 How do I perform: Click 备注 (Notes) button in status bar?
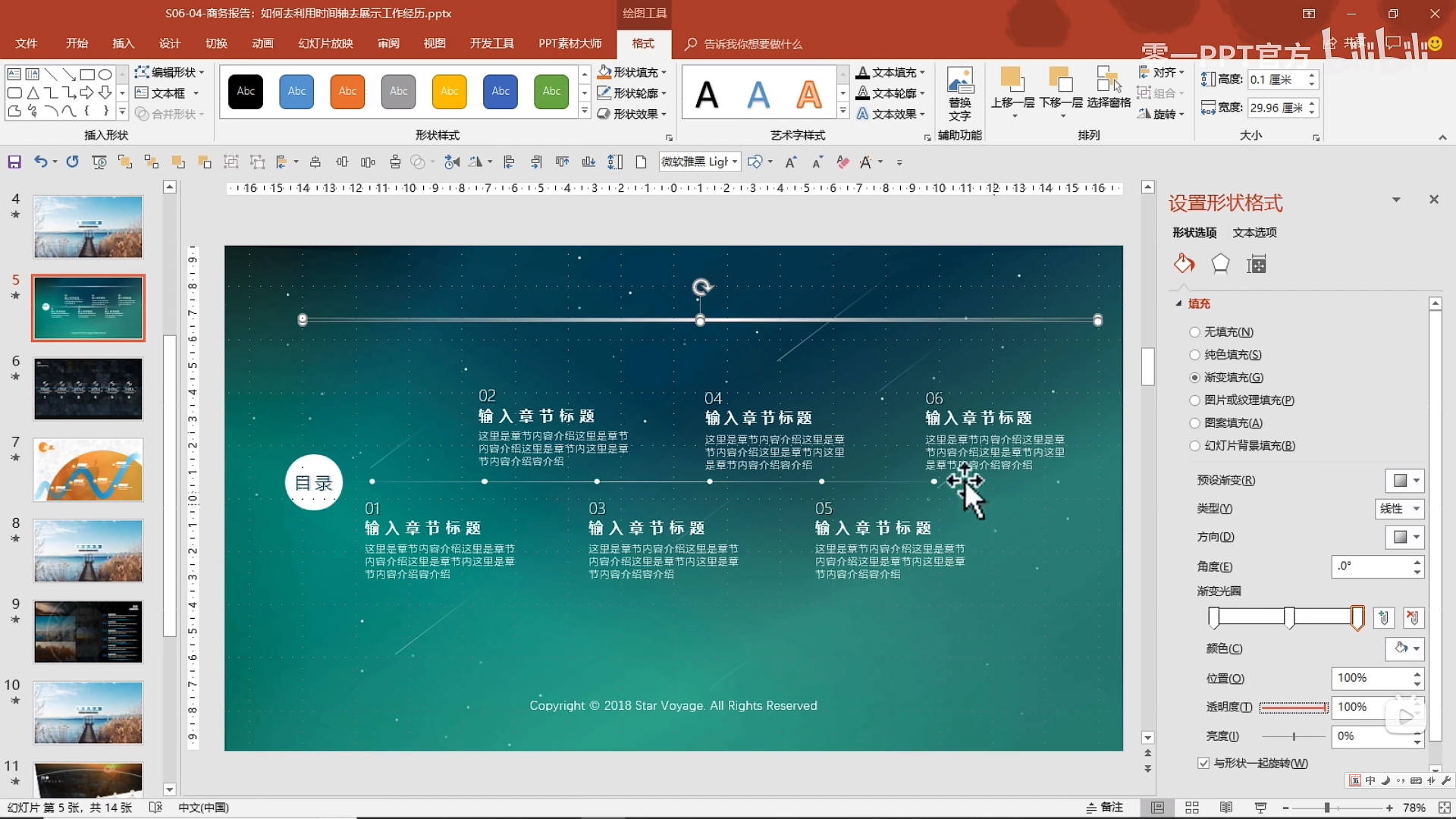click(x=1105, y=808)
